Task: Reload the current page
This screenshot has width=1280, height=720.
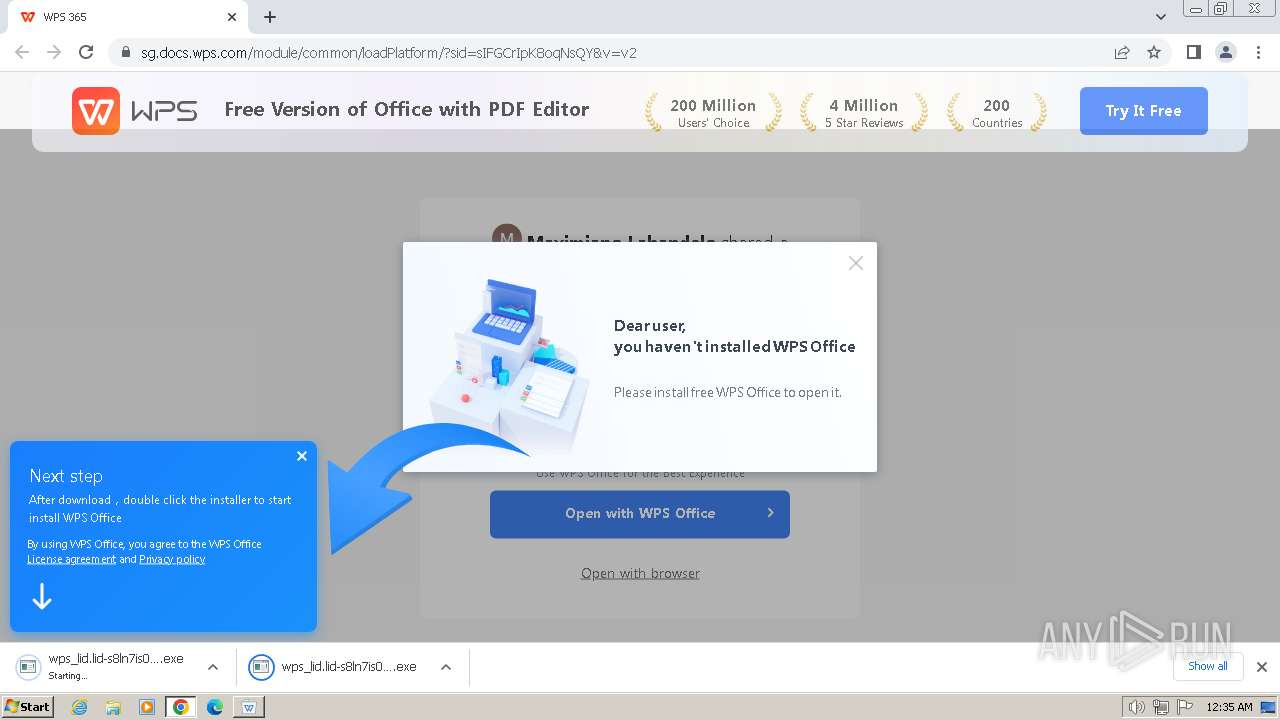Action: (x=86, y=52)
